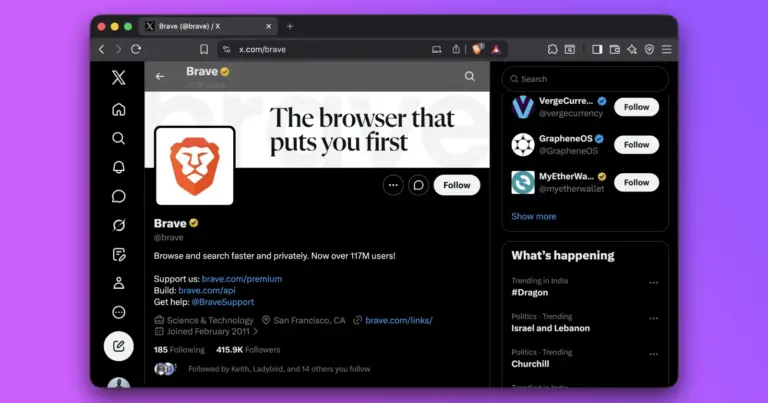Open more options for Israel and Lebanon
This screenshot has height=403, width=768.
tap(653, 319)
